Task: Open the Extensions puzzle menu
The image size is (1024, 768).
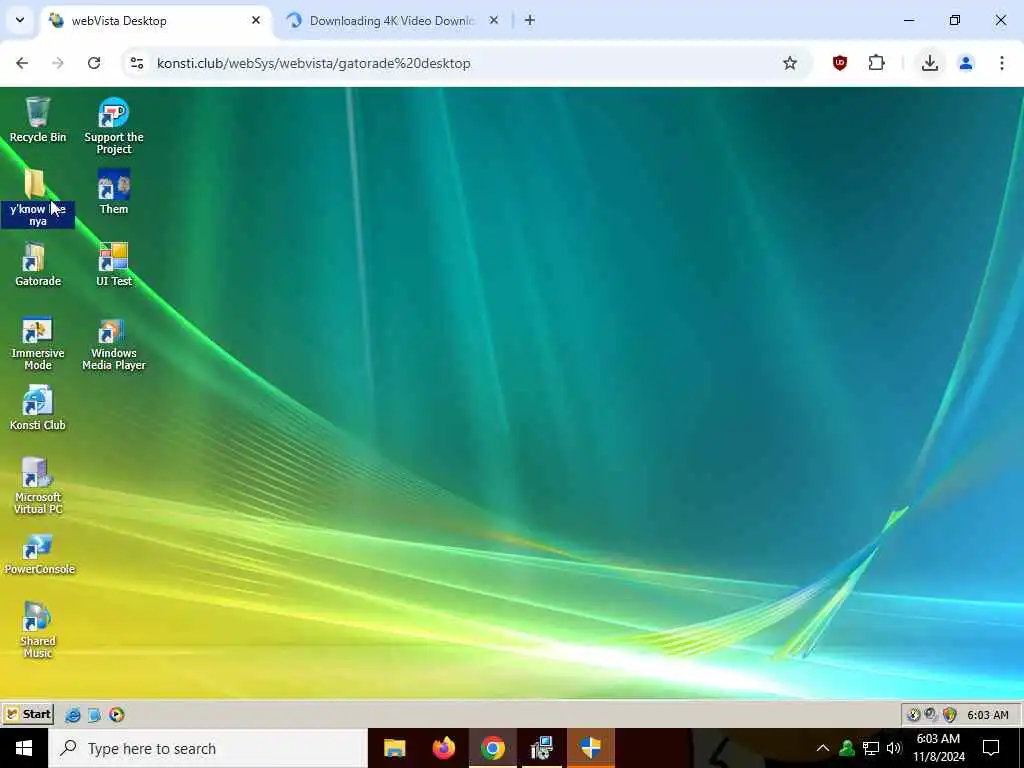Action: coord(876,63)
